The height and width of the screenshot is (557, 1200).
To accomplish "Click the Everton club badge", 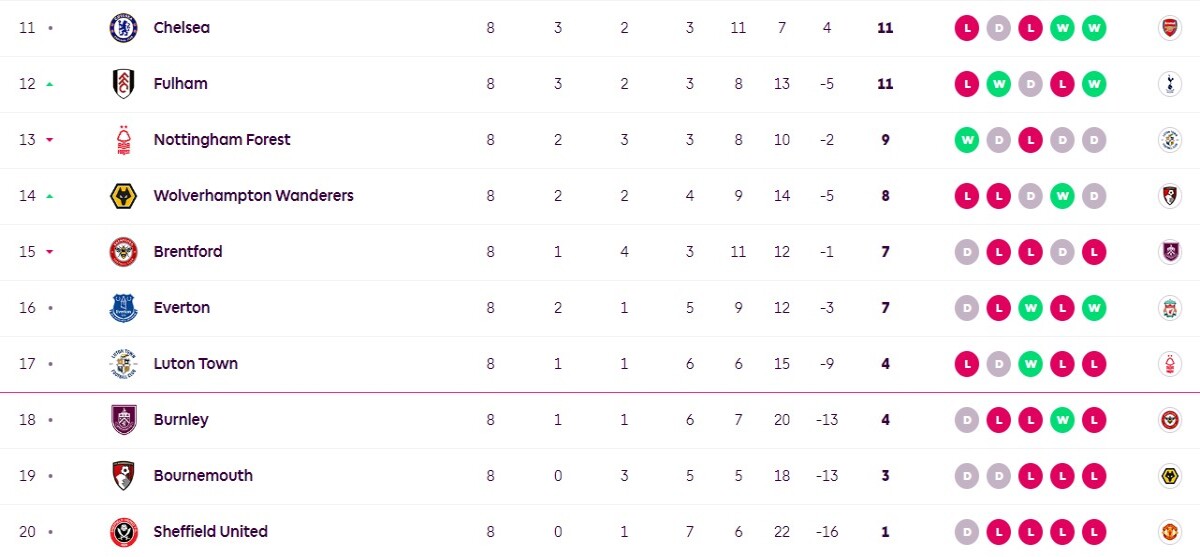I will click(x=123, y=308).
